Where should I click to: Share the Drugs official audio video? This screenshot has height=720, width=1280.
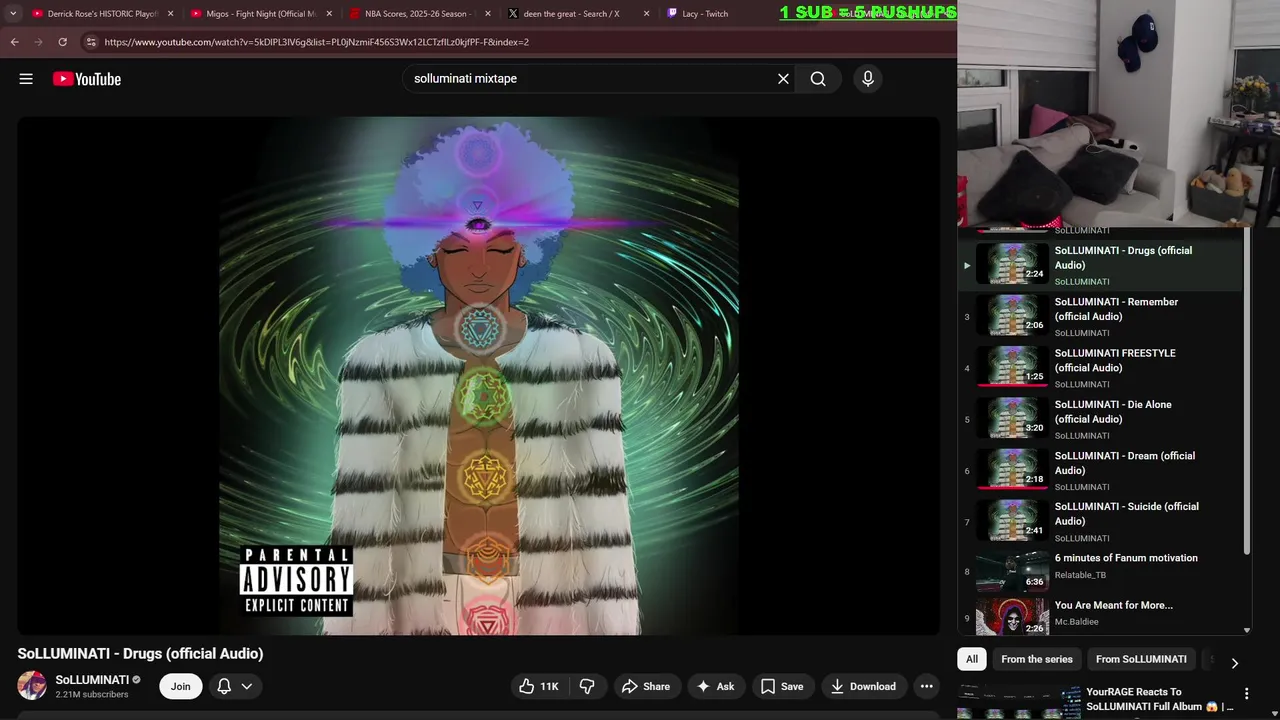tap(646, 686)
